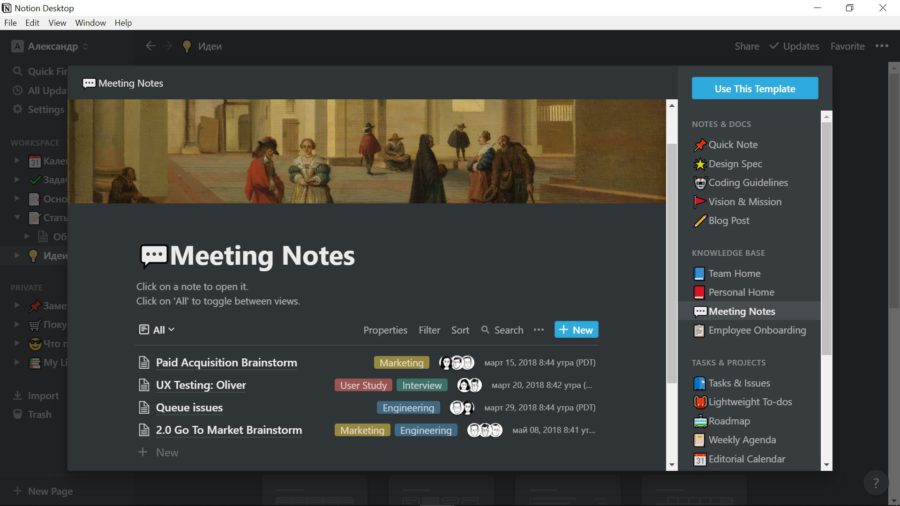Click Engineering tag on Queue issues row
Screen dimensions: 900x506
pyautogui.click(x=408, y=407)
